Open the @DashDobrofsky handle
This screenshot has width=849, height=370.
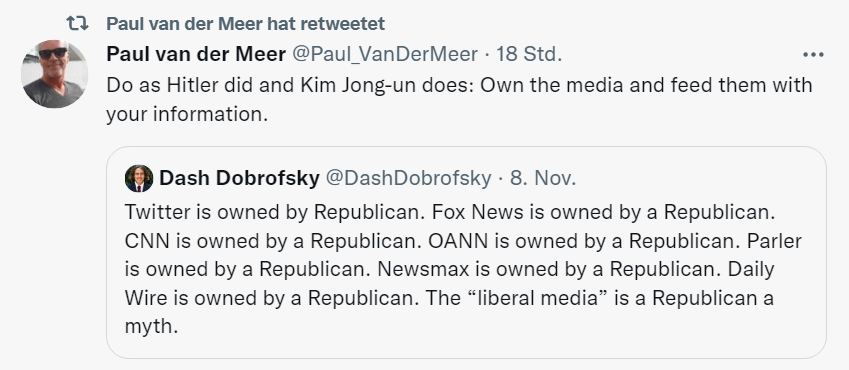click(408, 178)
